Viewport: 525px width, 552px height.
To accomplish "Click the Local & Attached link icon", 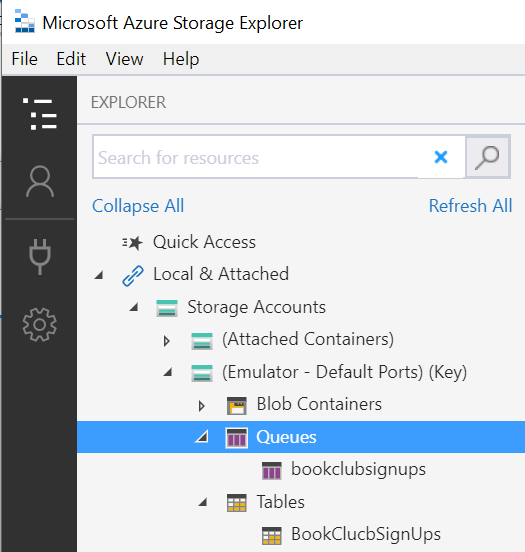I will tap(133, 276).
